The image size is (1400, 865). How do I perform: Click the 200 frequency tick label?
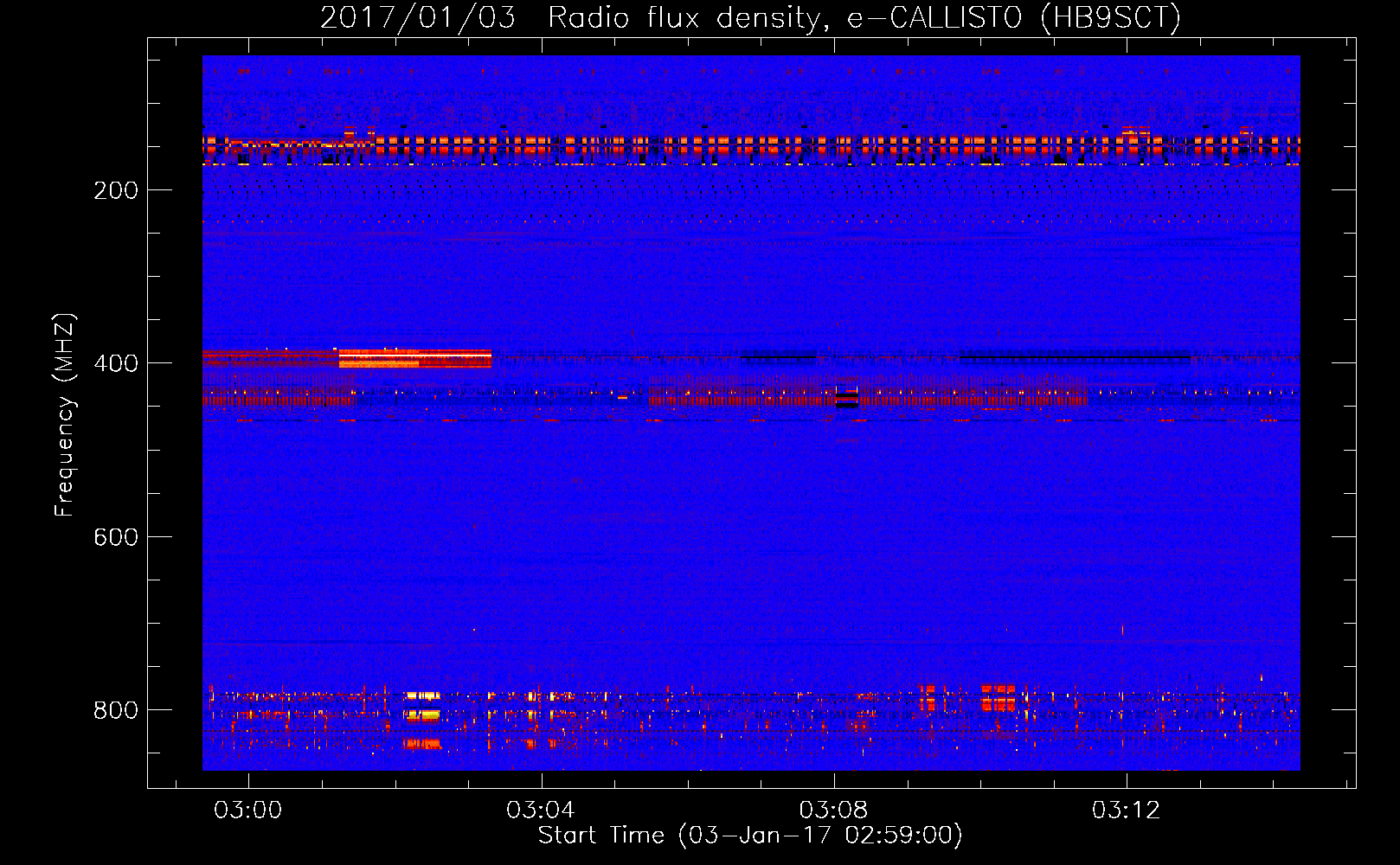point(116,190)
